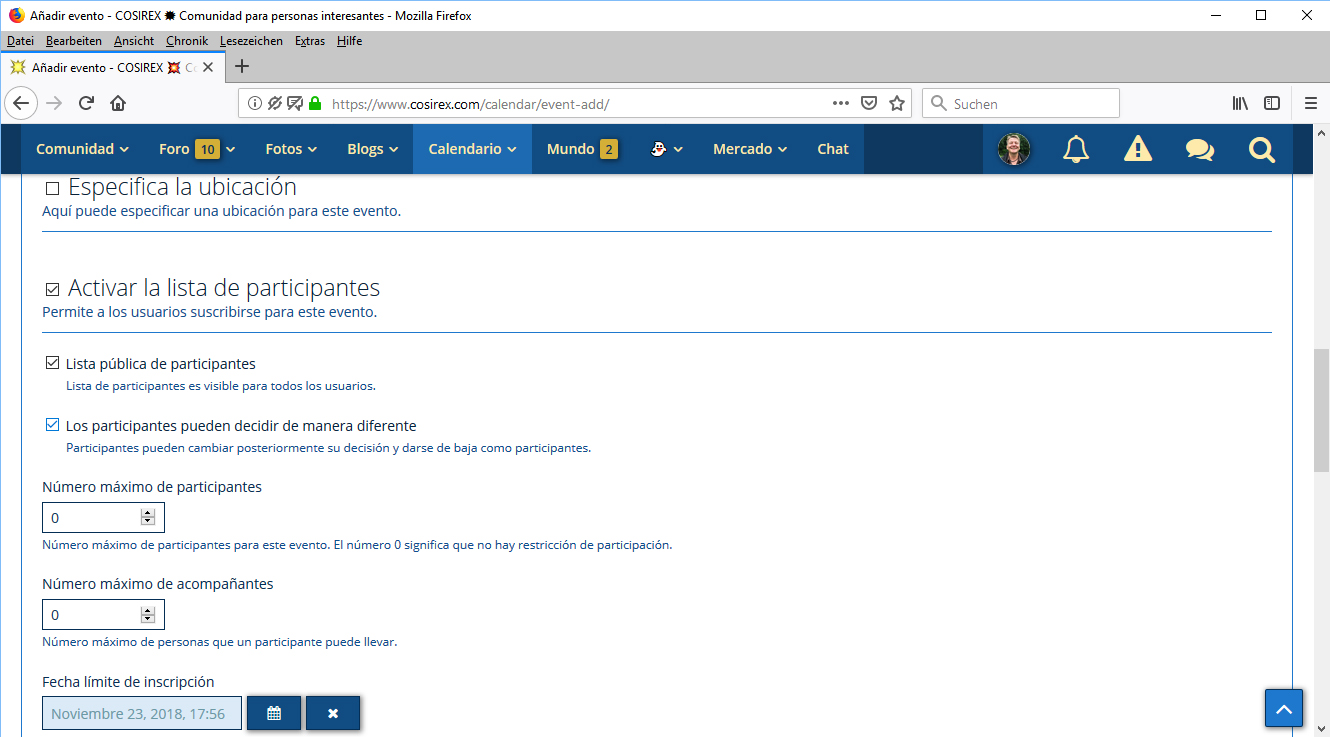Enable the Especifica la ubicación checkbox

(x=53, y=188)
